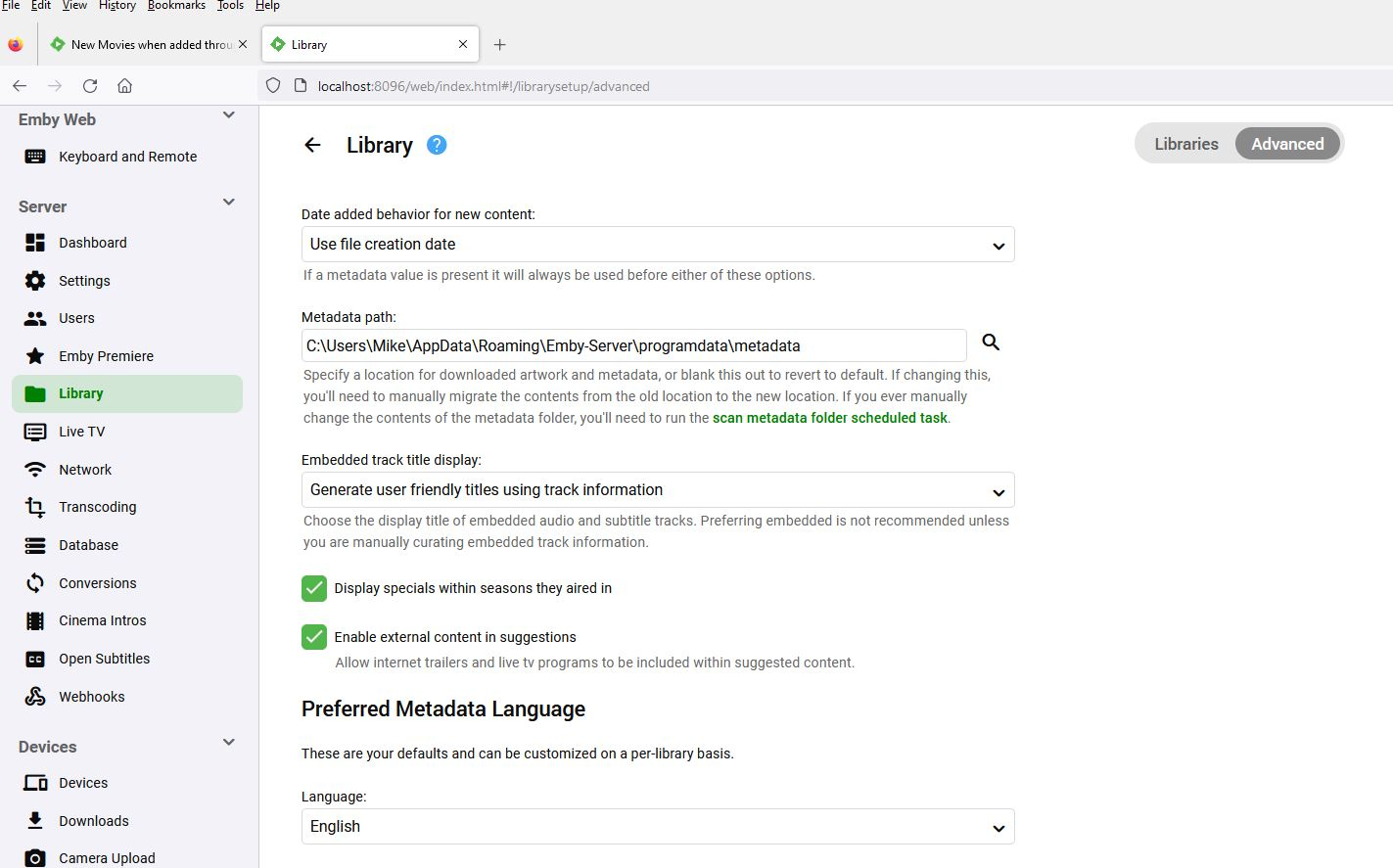
Task: Open the Bookmarks menu
Action: tap(176, 6)
